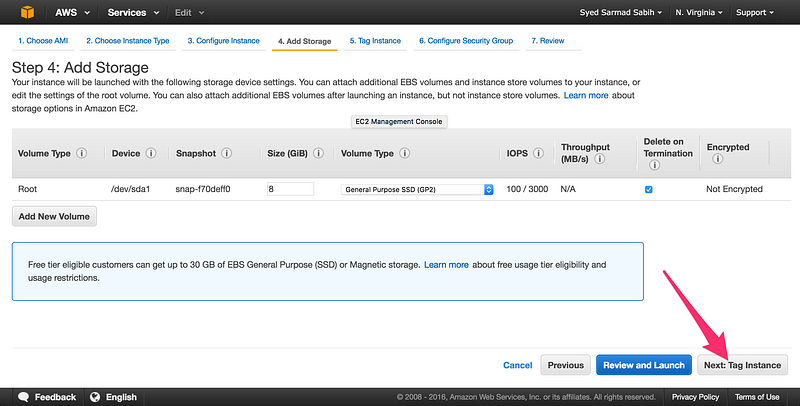Open info icon beside IOPS header
Viewport: 800px width, 406px height.
pyautogui.click(x=538, y=153)
